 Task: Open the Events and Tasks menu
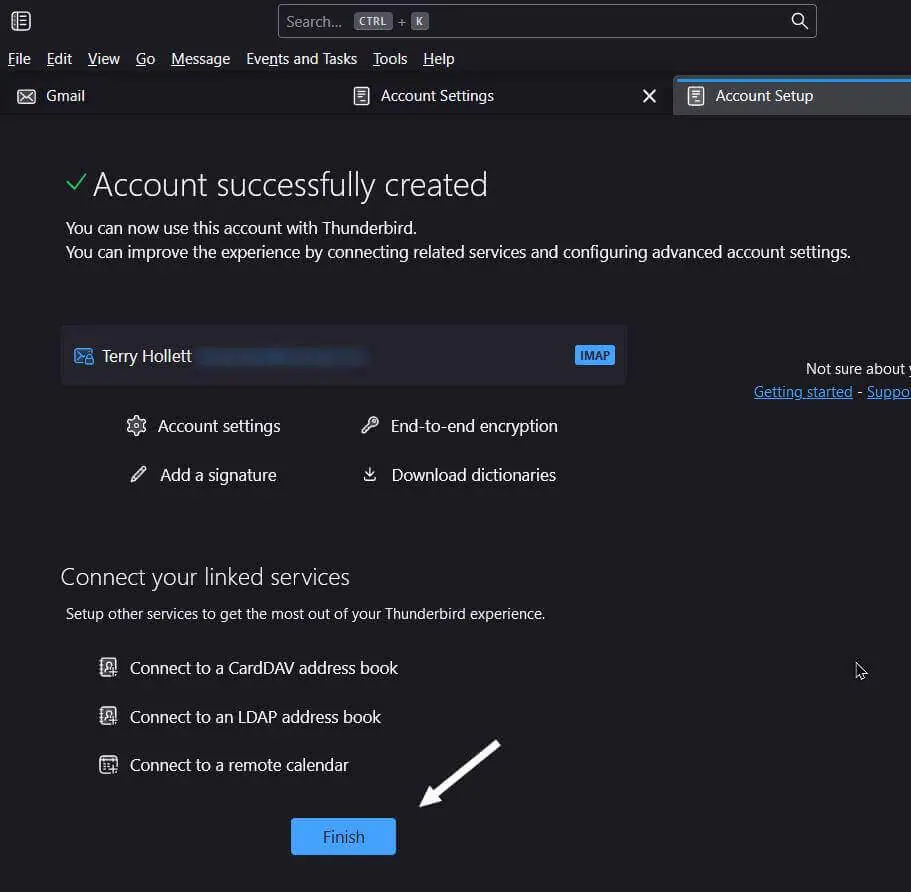click(302, 59)
